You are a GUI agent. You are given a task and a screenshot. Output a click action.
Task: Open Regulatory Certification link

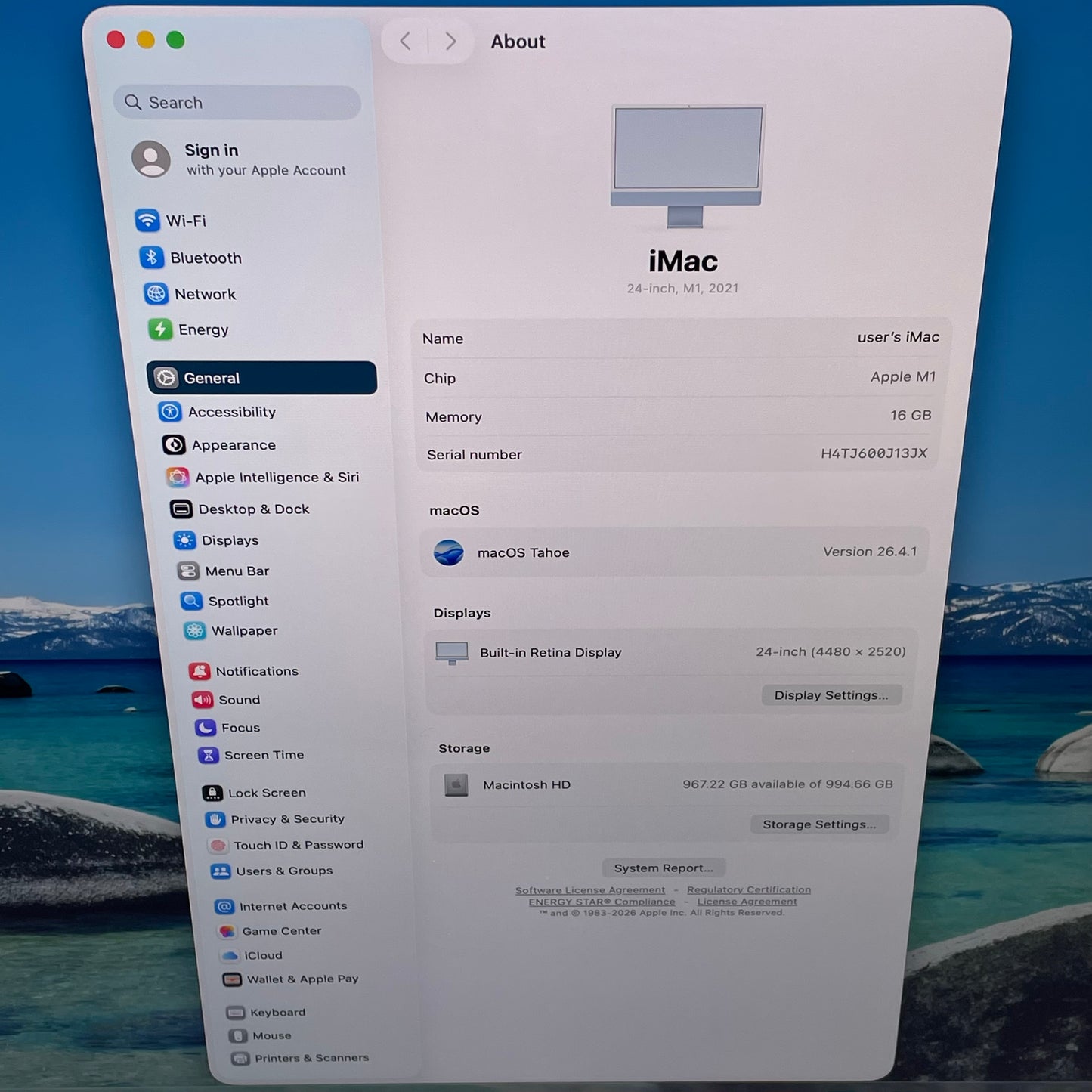click(749, 889)
